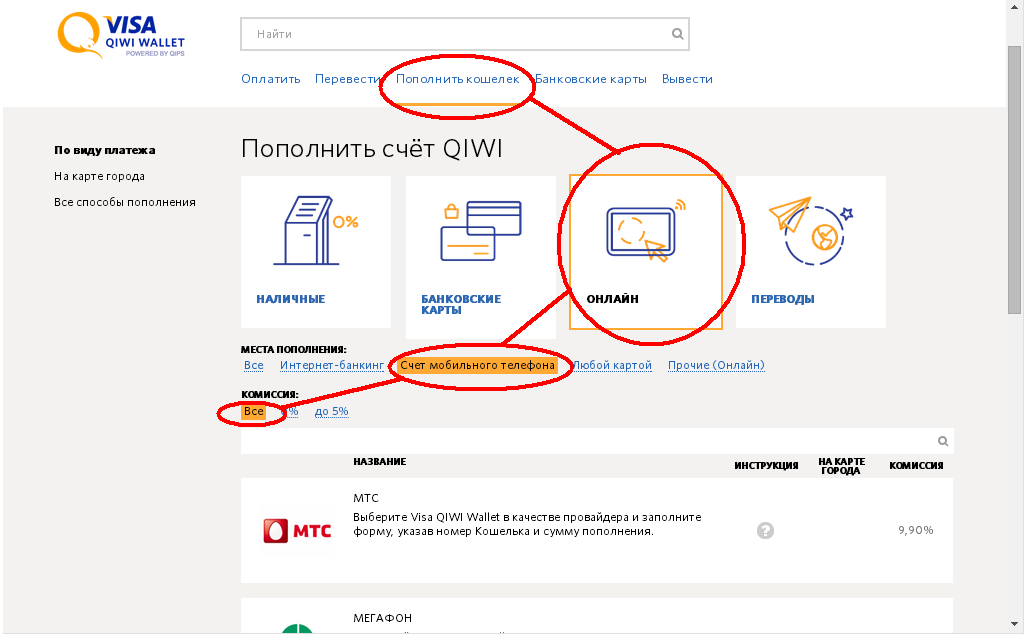Click the МЕГАФОН provider name
1024x634 pixels.
(383, 618)
